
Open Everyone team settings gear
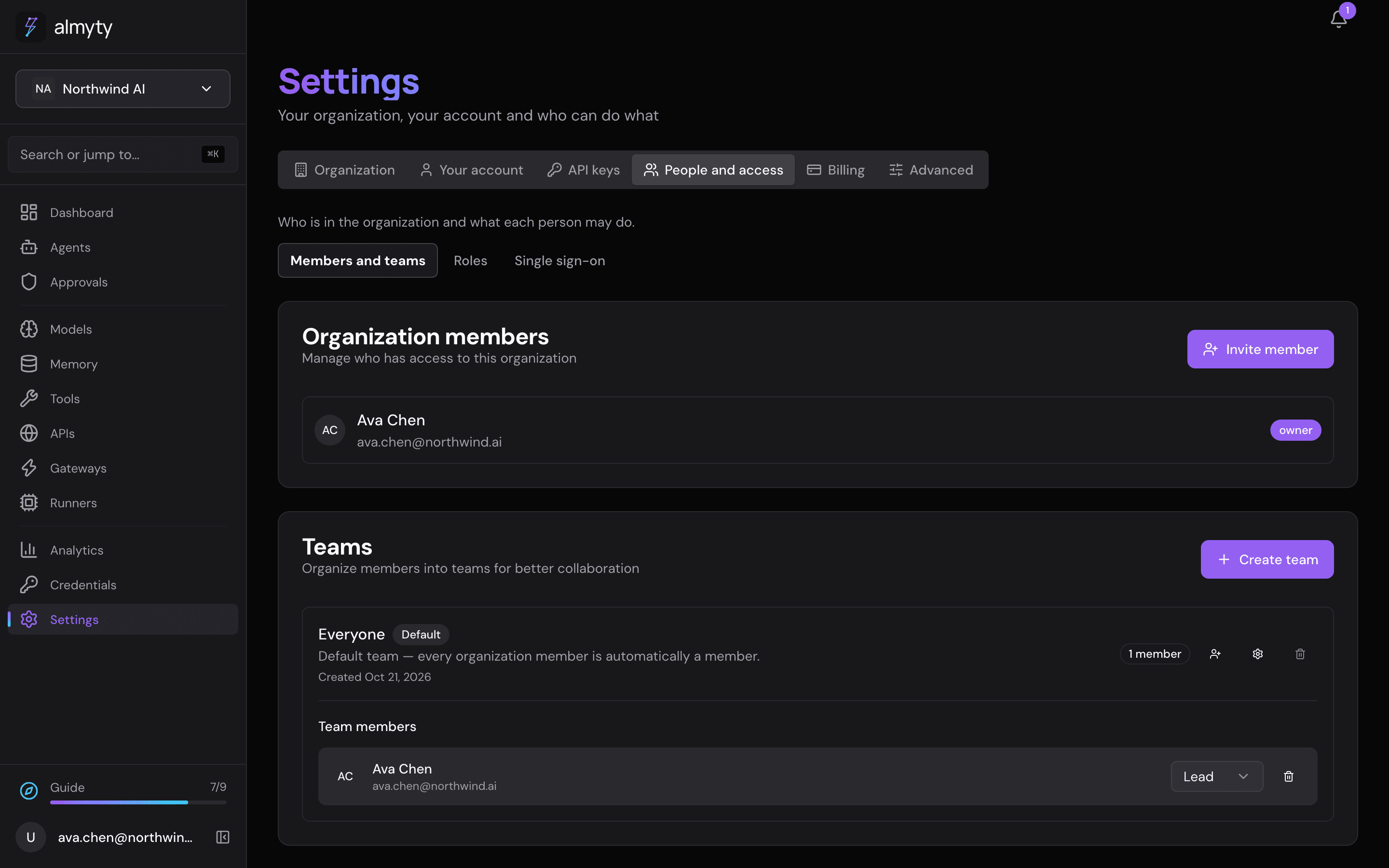click(x=1257, y=654)
